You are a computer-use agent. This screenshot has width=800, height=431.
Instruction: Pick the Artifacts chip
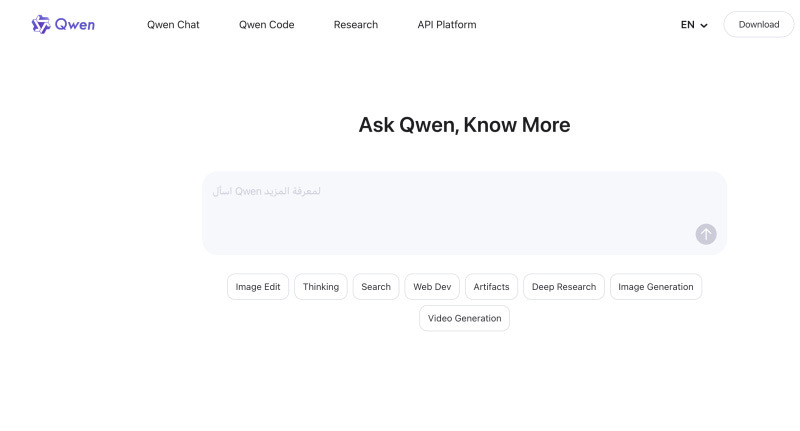[491, 287]
